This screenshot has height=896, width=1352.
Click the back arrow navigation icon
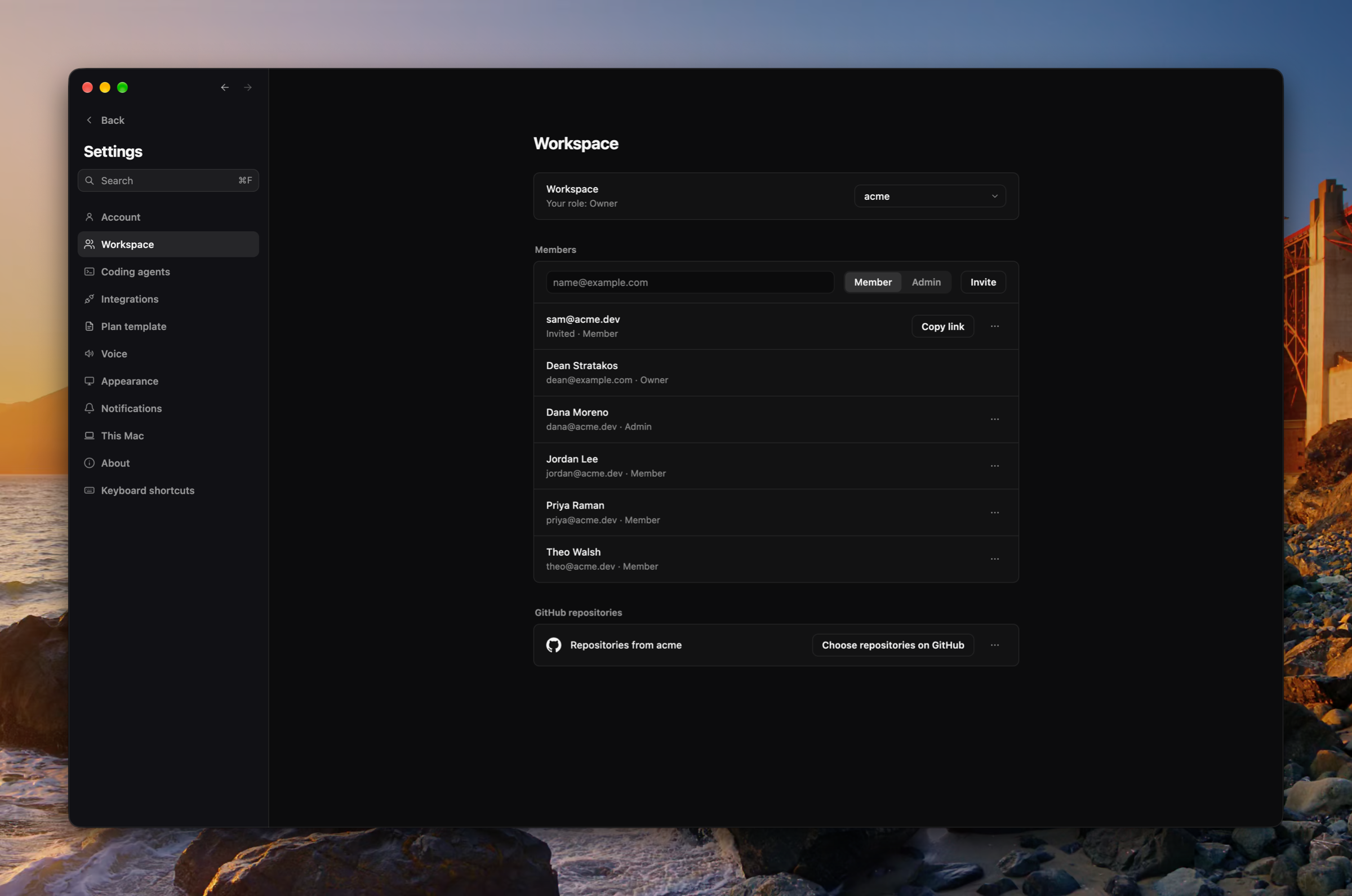point(225,87)
